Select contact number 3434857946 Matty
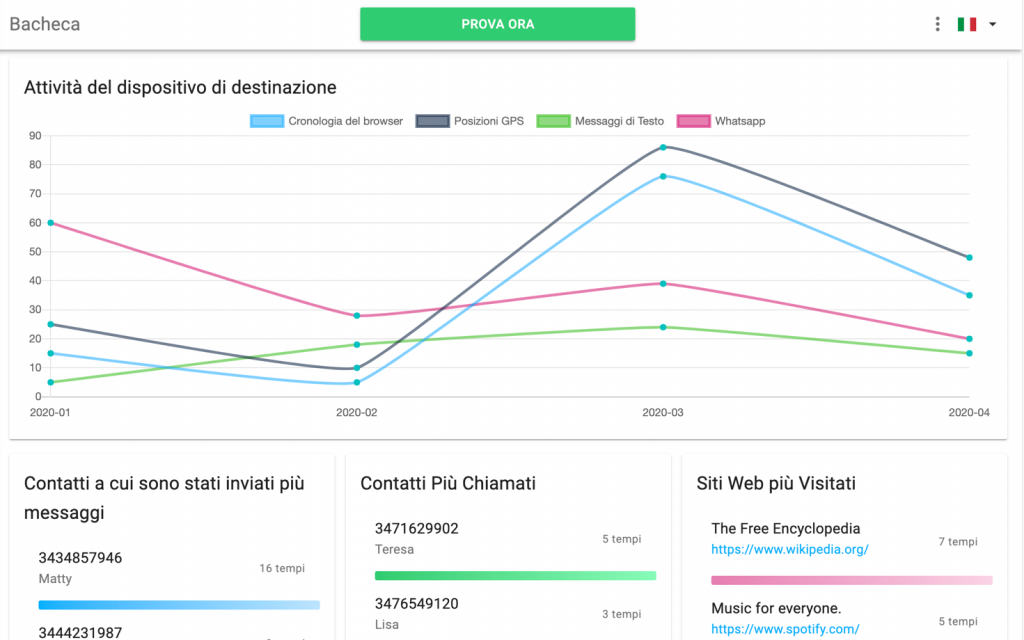This screenshot has width=1024, height=640. pos(80,558)
